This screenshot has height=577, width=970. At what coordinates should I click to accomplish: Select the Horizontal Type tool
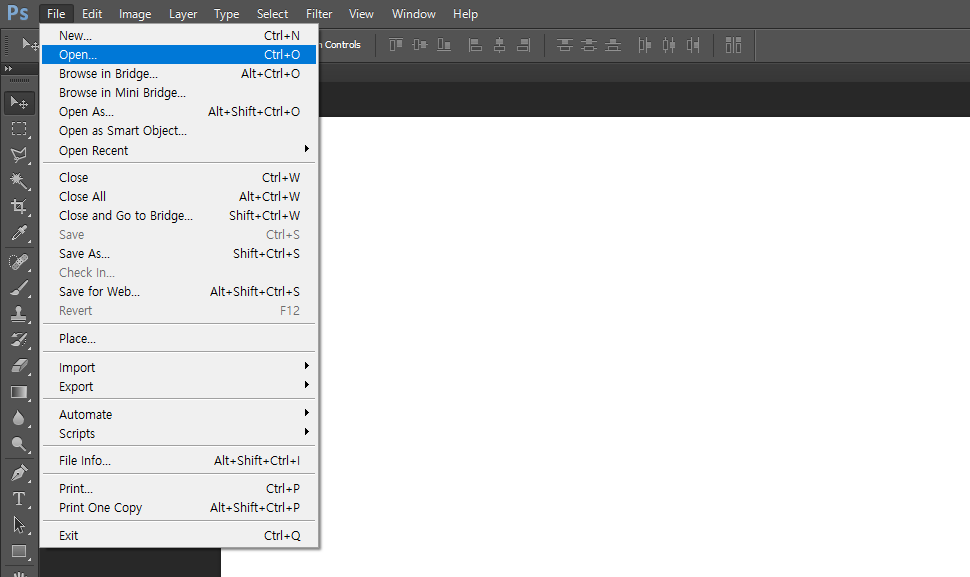[19, 499]
